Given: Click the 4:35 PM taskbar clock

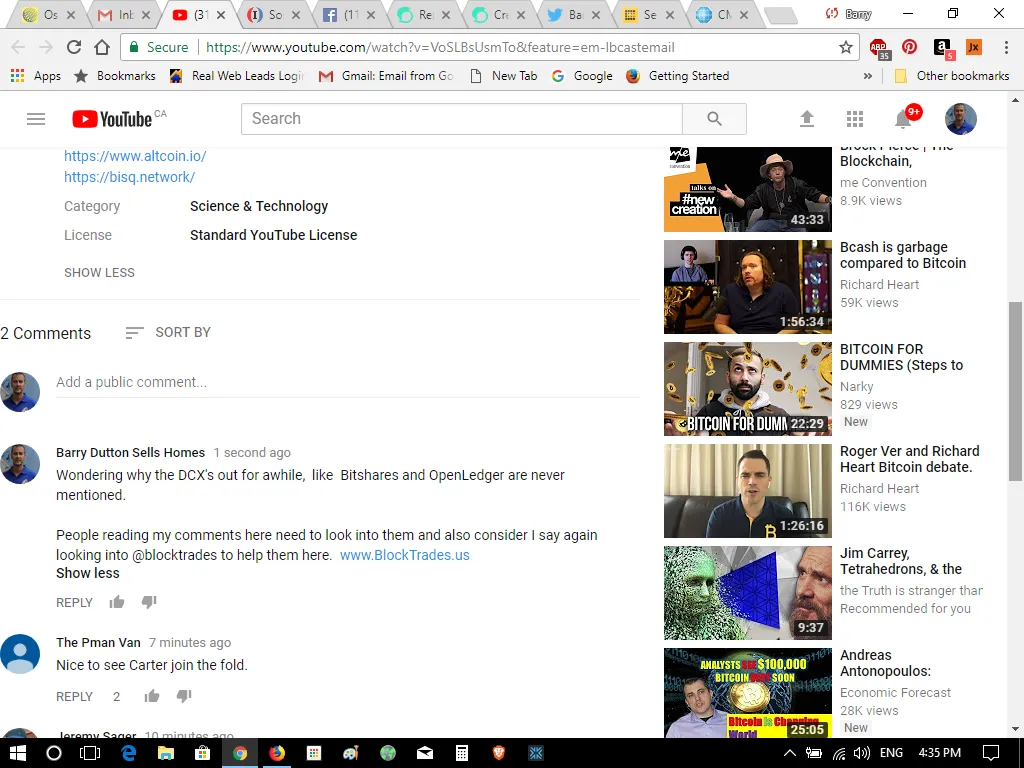Looking at the screenshot, I should coord(940,754).
